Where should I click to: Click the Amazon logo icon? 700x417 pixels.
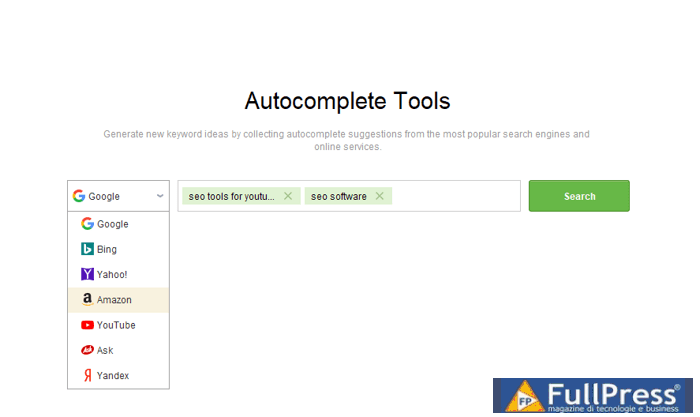[88, 300]
